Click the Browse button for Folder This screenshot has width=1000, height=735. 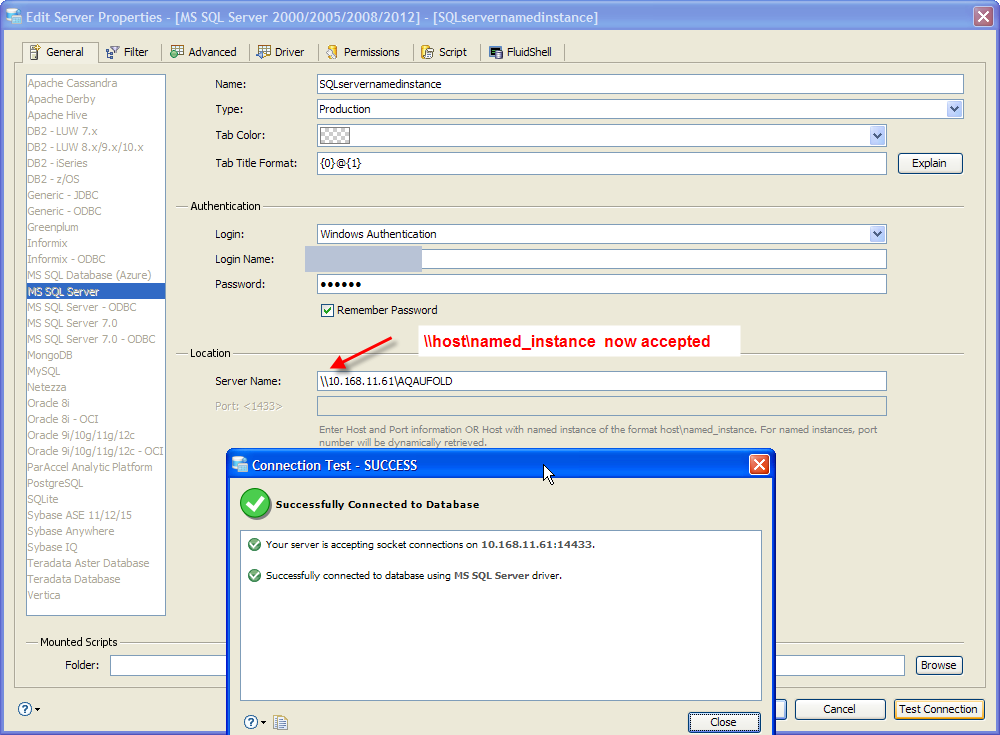938,665
